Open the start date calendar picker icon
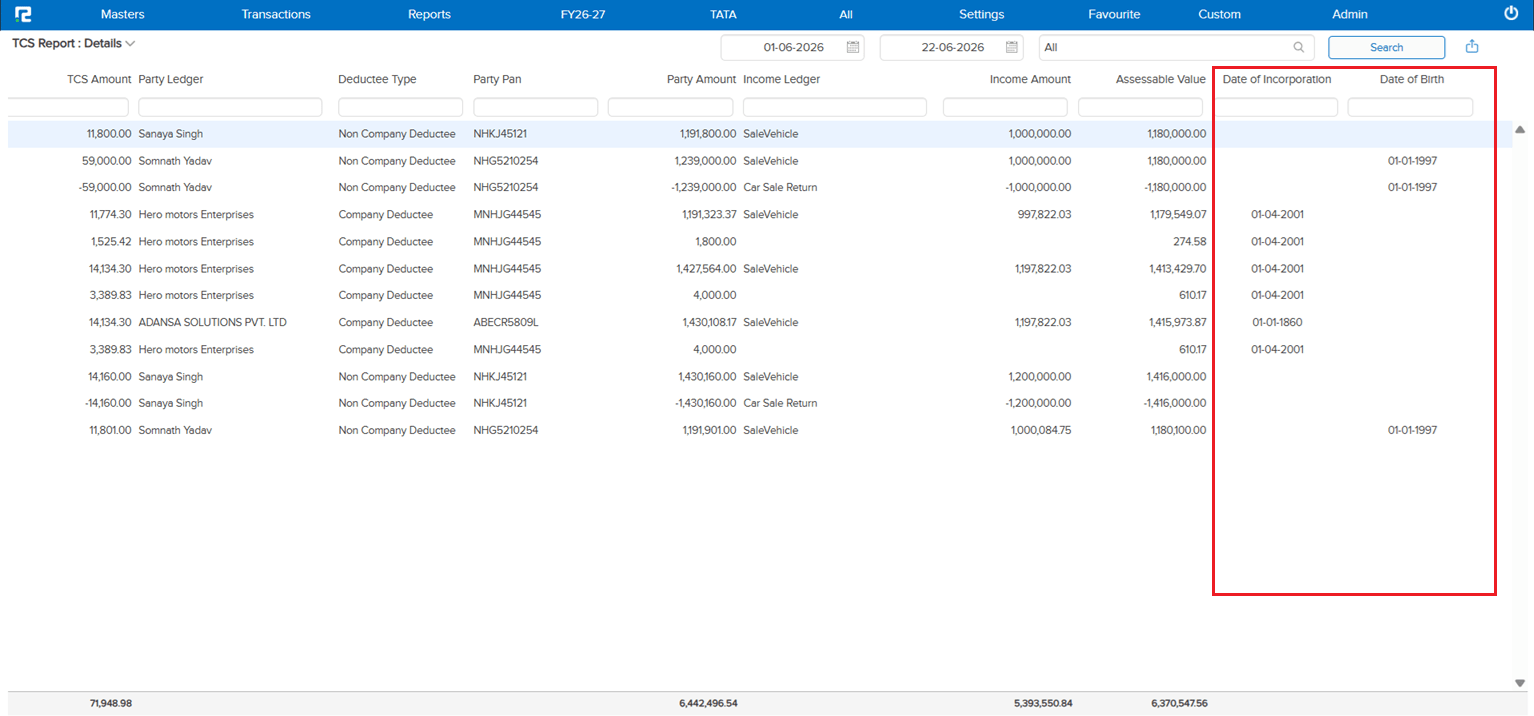Screen dimensions: 1534x716 853,47
